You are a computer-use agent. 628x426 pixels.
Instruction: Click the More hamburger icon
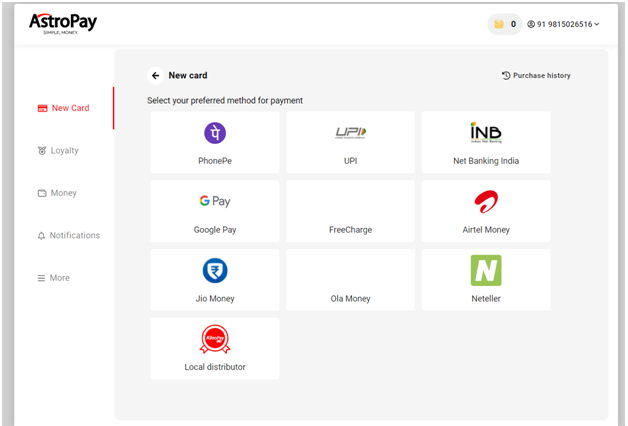41,278
